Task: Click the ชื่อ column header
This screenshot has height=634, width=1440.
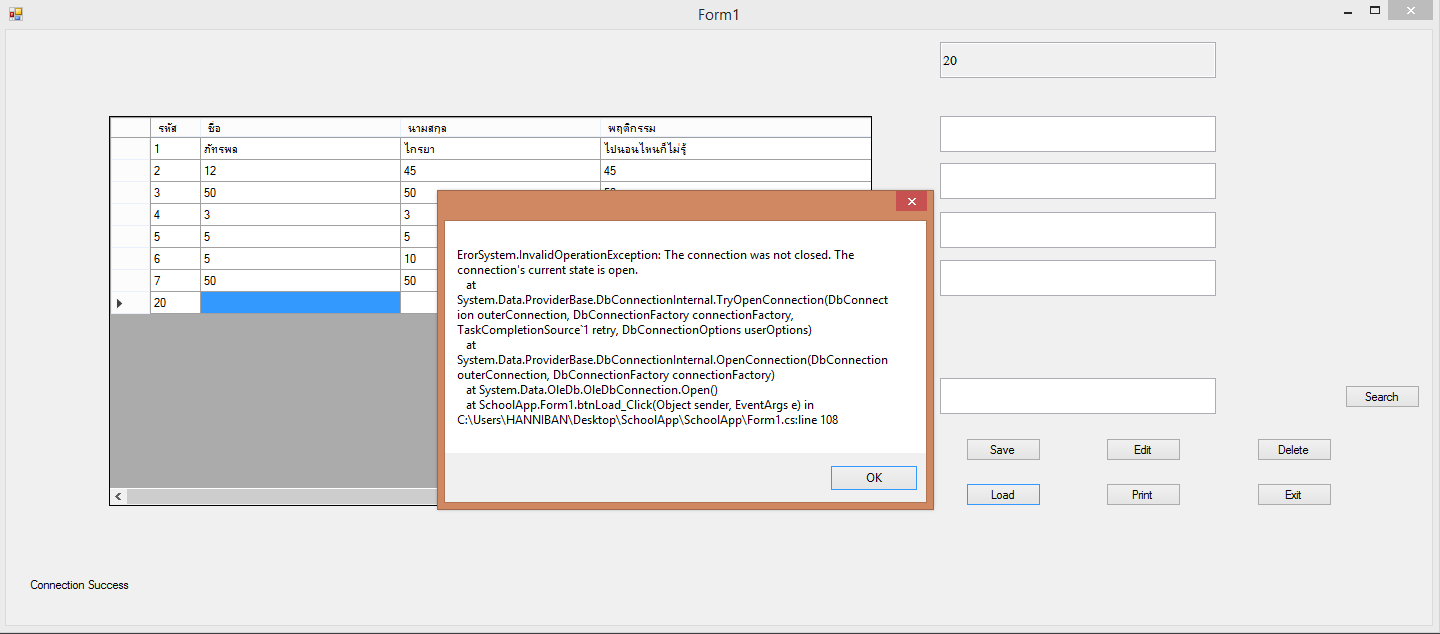Action: coord(299,128)
